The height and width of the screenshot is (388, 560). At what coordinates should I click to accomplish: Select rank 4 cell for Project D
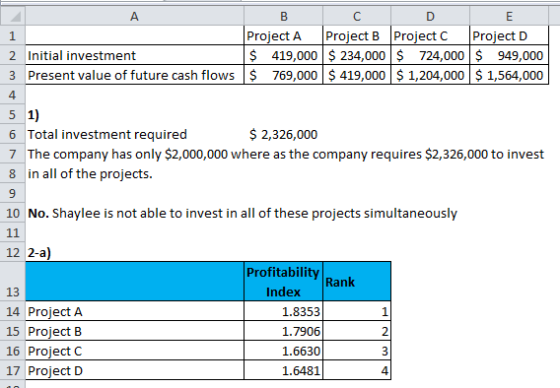coord(356,370)
